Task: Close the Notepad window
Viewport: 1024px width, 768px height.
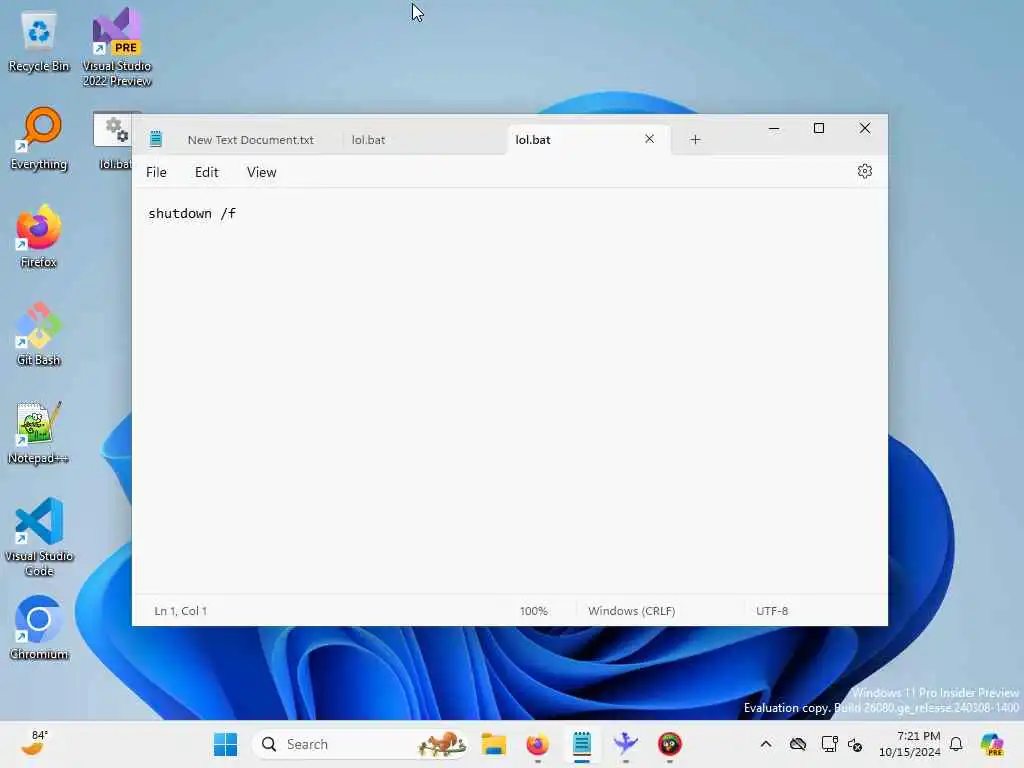Action: 865,129
